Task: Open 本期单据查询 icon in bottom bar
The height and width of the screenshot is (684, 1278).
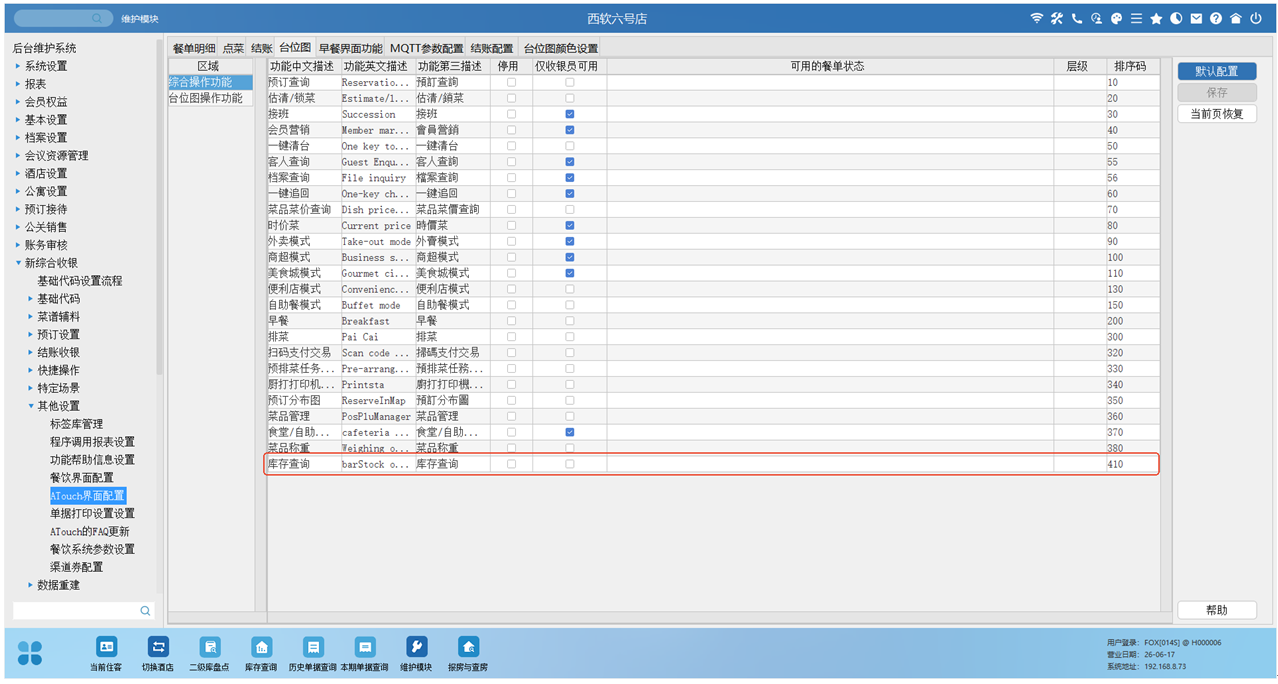Action: [365, 646]
